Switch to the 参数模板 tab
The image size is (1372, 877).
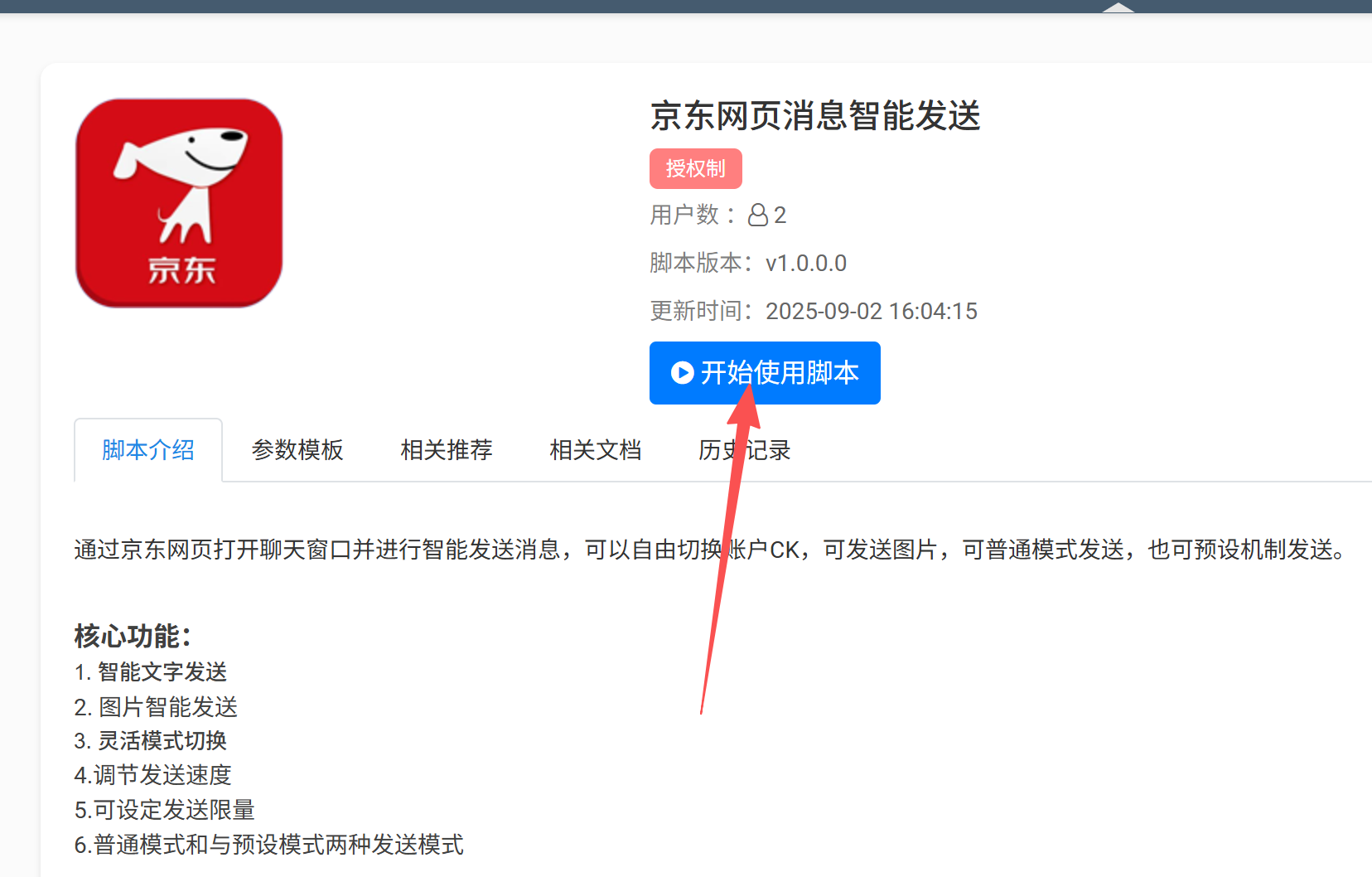[297, 450]
